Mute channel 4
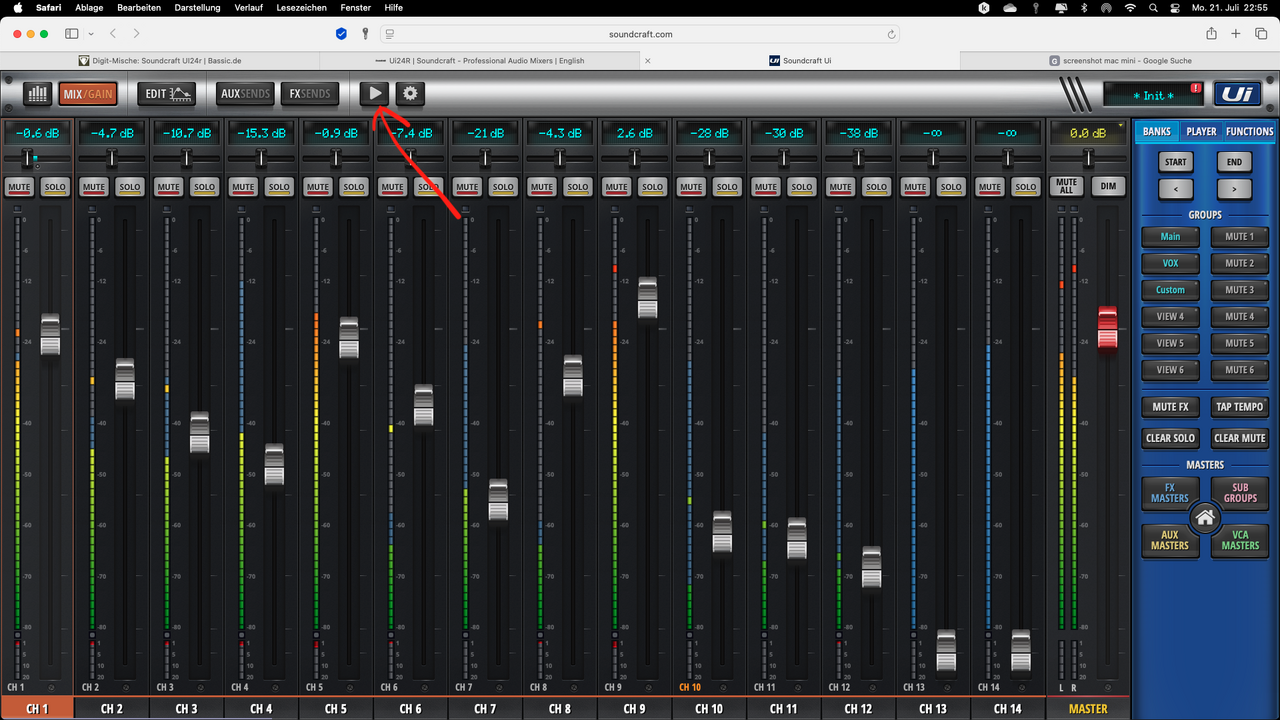The height and width of the screenshot is (720, 1280). click(243, 187)
